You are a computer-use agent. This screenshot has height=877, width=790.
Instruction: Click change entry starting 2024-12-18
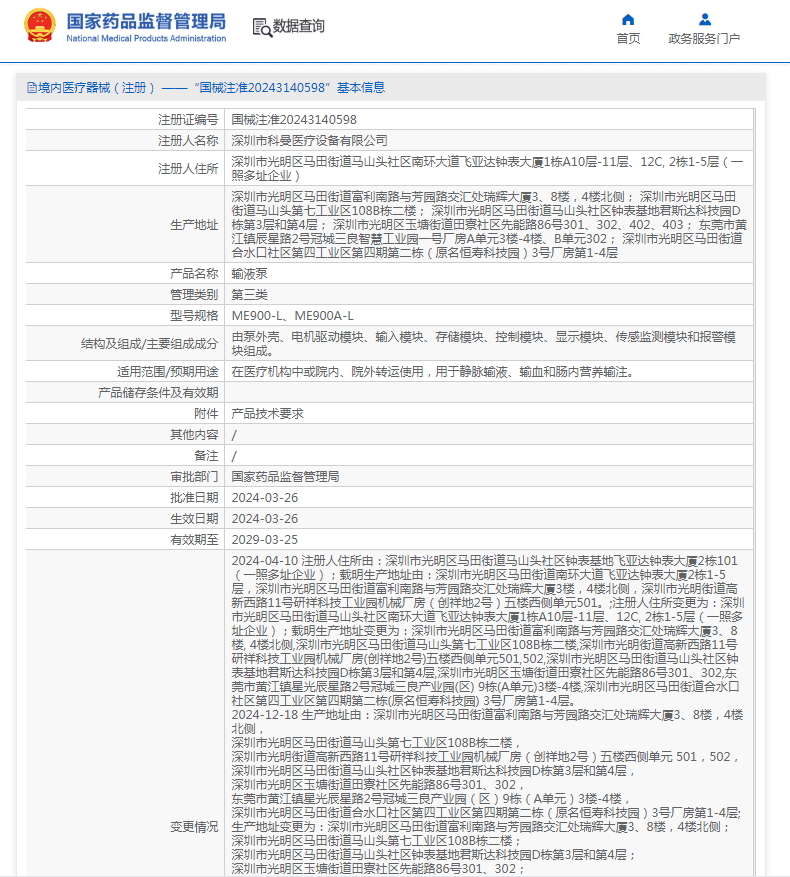click(488, 791)
